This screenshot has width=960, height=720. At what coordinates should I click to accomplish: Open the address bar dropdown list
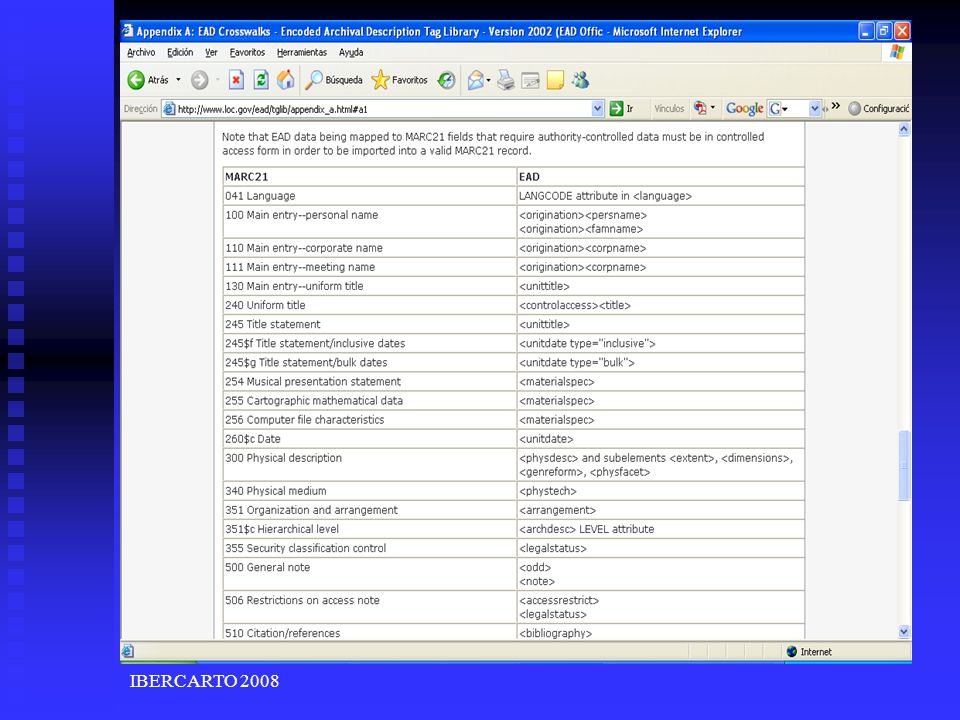pos(598,109)
